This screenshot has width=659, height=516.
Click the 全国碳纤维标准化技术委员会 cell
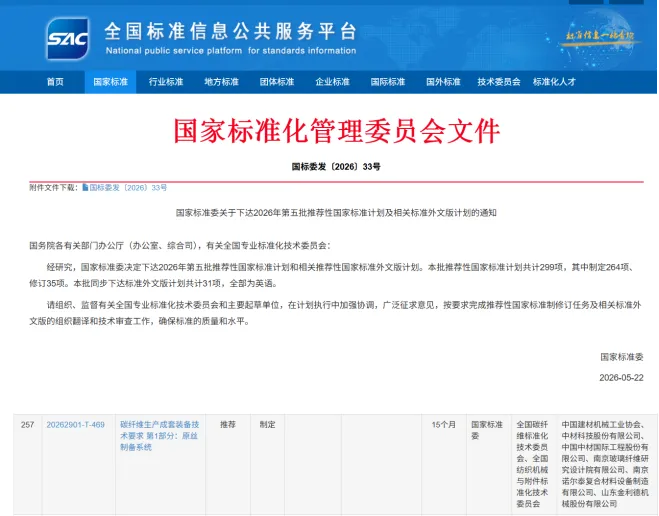click(x=532, y=464)
